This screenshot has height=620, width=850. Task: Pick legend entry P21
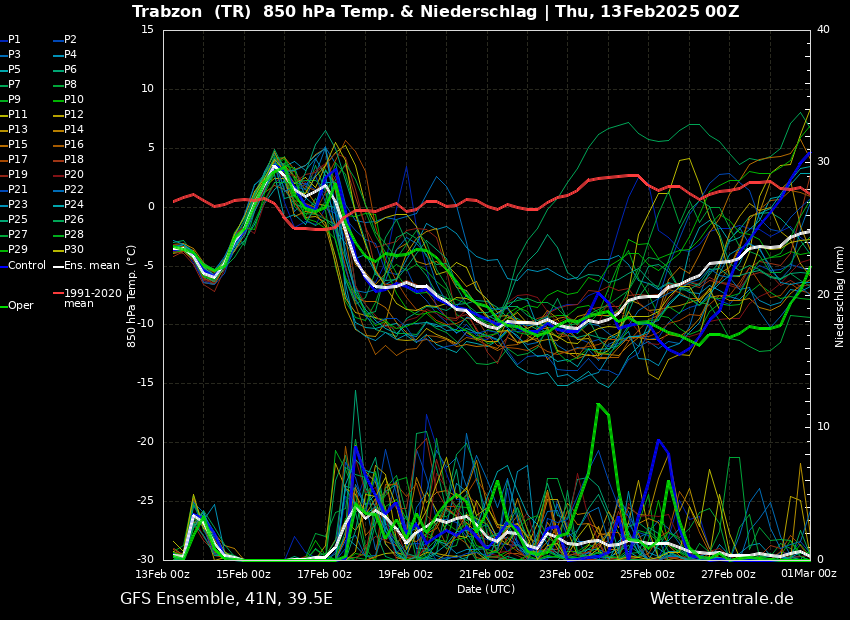17,189
